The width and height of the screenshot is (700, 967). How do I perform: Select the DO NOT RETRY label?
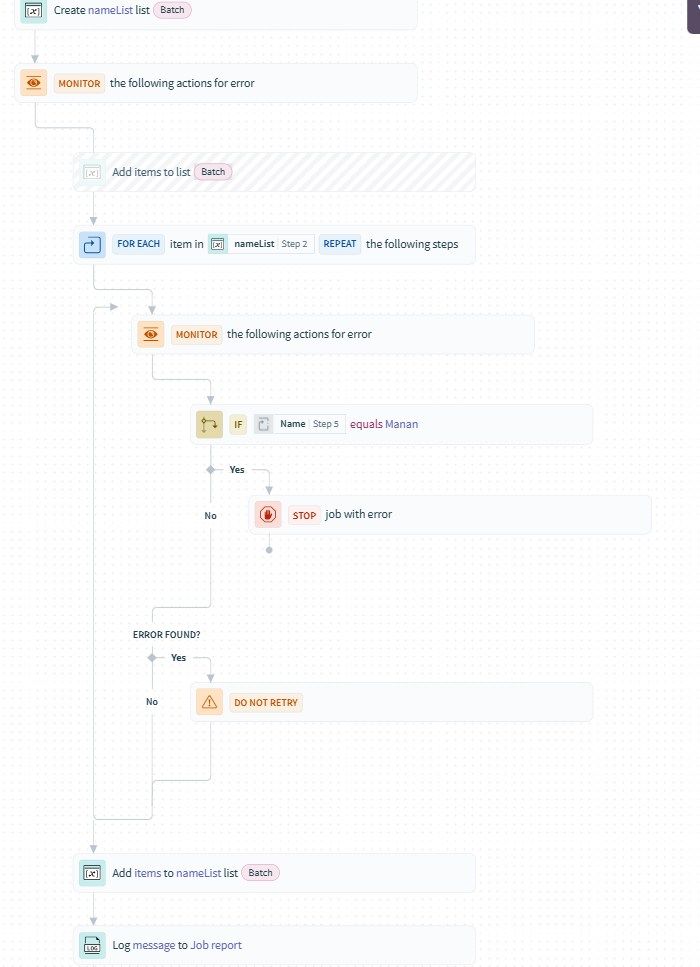(x=266, y=702)
